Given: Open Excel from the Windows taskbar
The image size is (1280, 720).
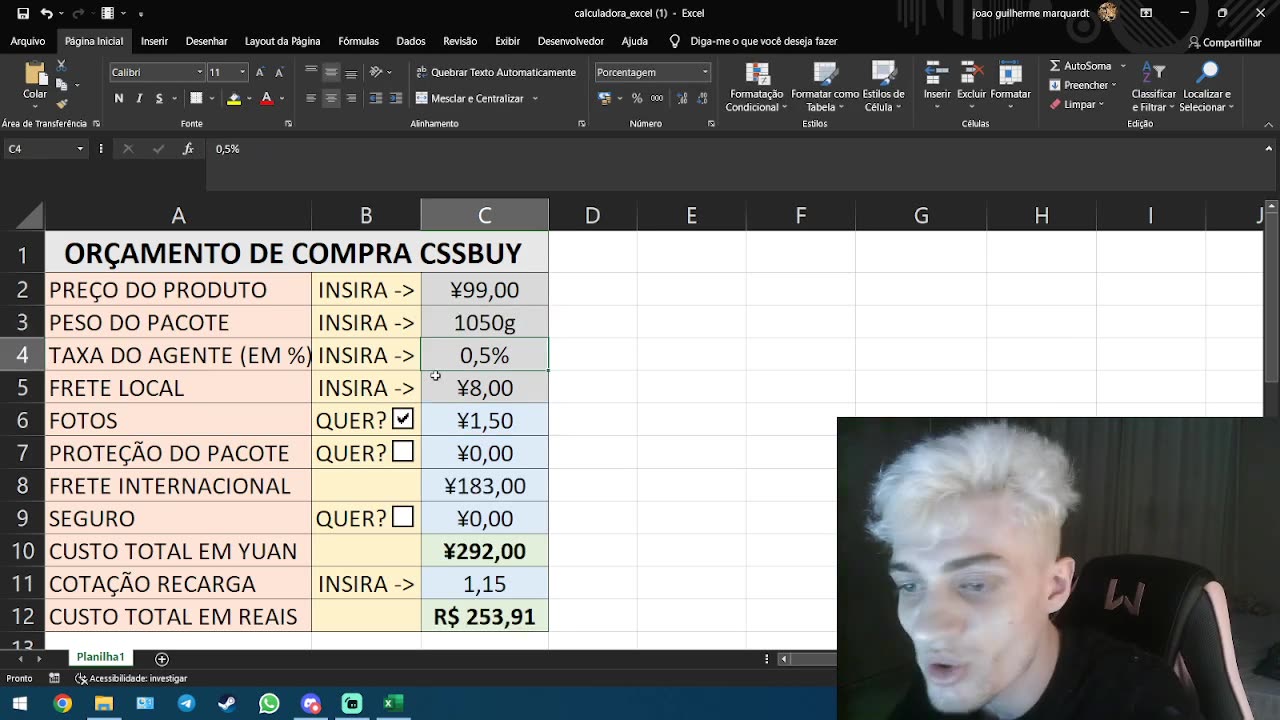Looking at the screenshot, I should (x=392, y=704).
